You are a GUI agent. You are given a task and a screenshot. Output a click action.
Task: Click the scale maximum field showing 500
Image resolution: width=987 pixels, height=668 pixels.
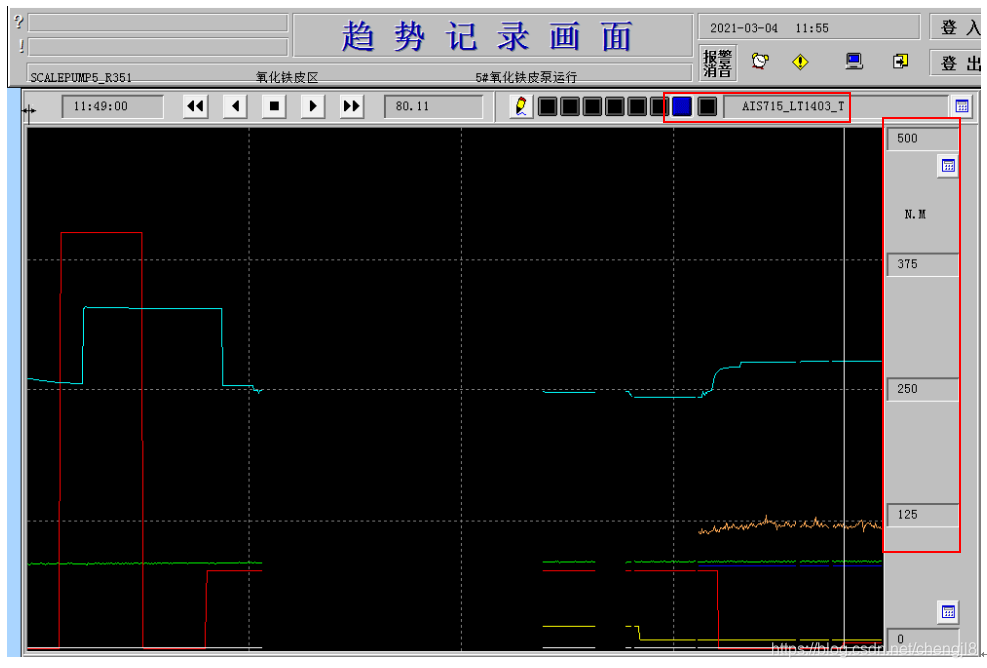click(x=922, y=139)
